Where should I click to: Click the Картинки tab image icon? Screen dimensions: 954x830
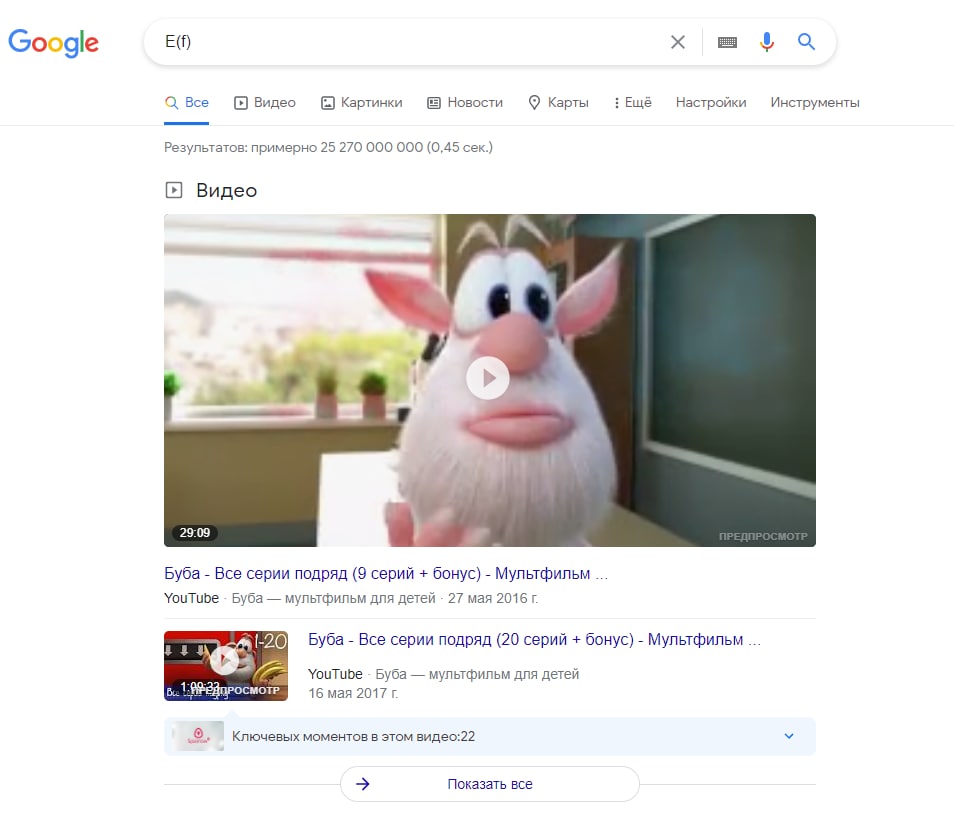coord(328,103)
